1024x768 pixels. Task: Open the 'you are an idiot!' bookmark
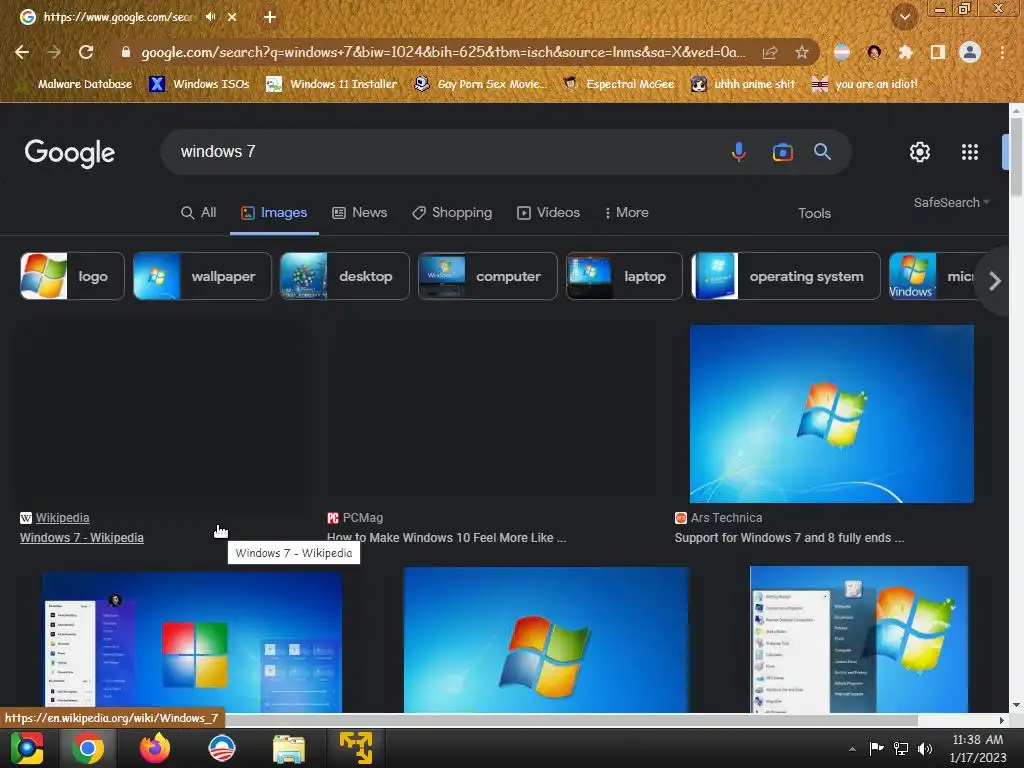click(865, 84)
